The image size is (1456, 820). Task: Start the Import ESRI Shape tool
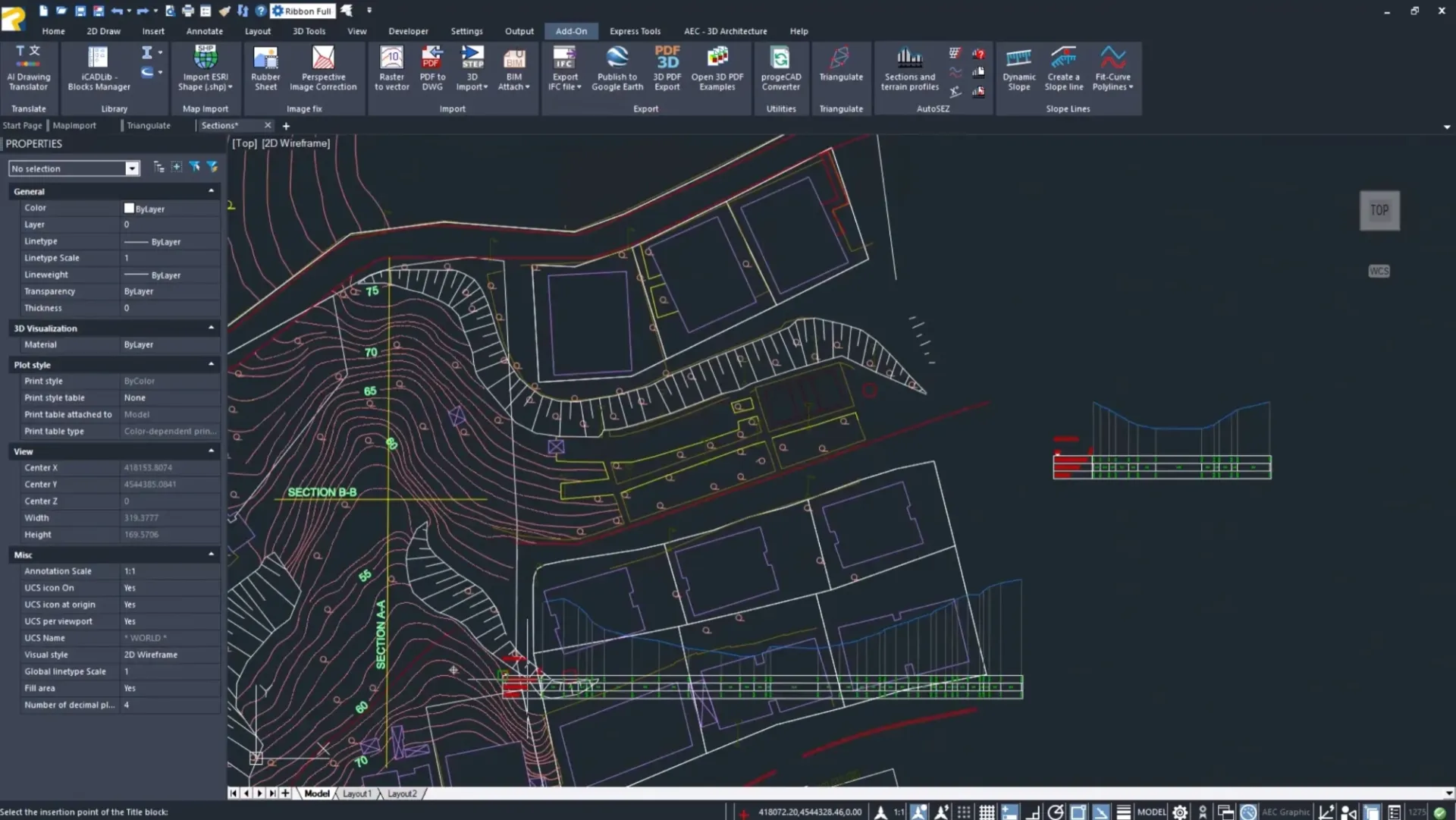(205, 68)
